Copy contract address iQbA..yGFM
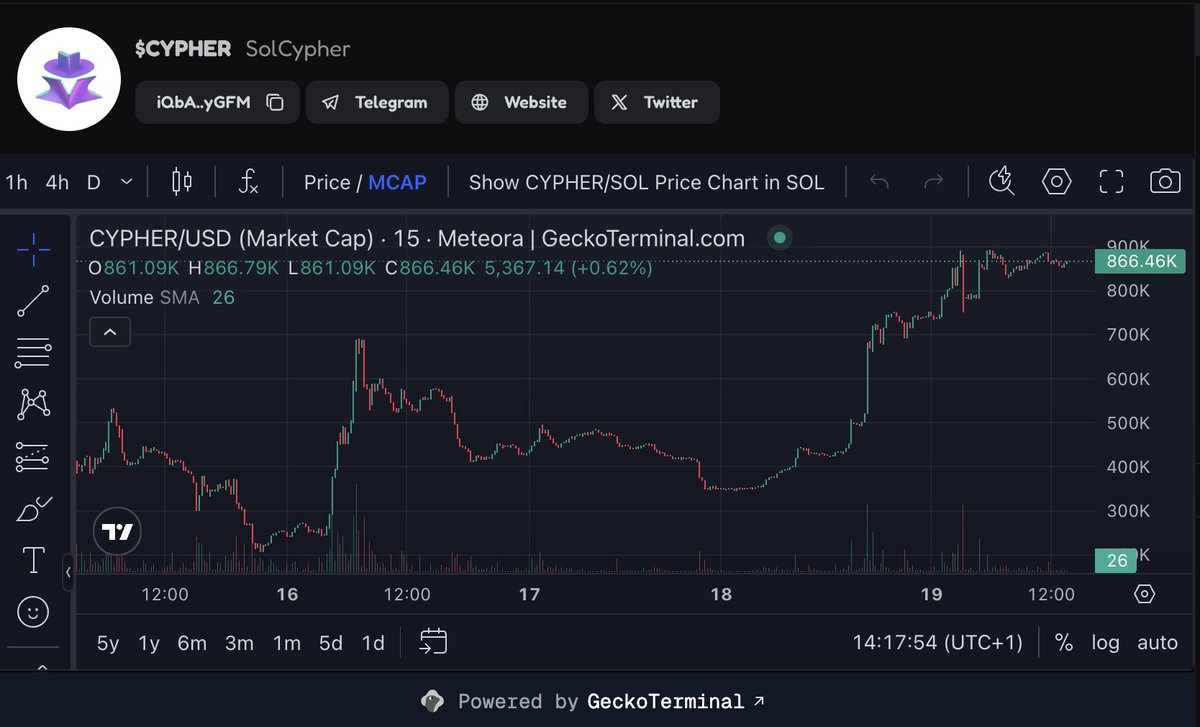Viewport: 1200px width, 727px height. pyautogui.click(x=275, y=102)
